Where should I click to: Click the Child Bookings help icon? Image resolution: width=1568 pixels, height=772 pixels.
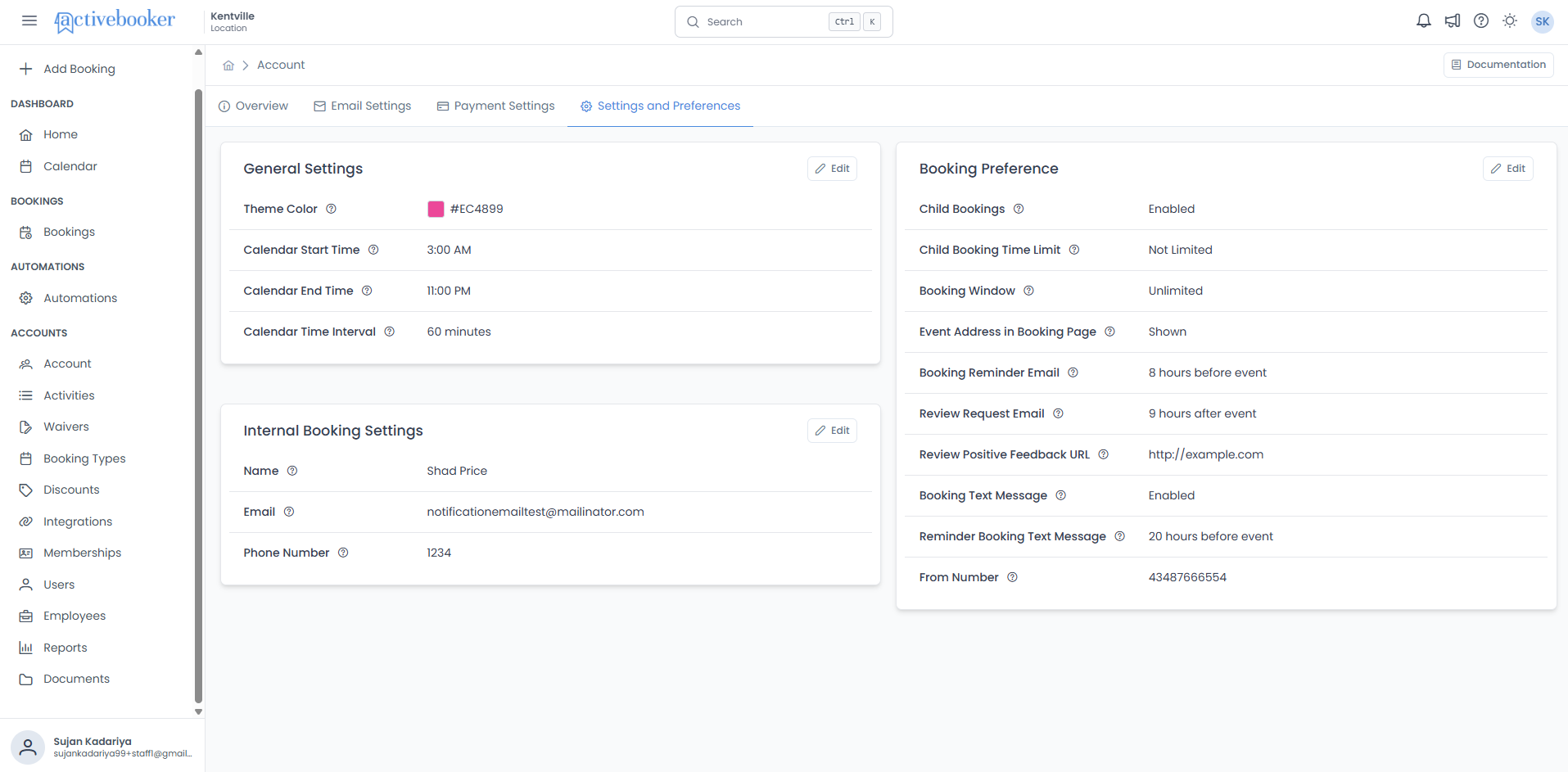pyautogui.click(x=1019, y=209)
